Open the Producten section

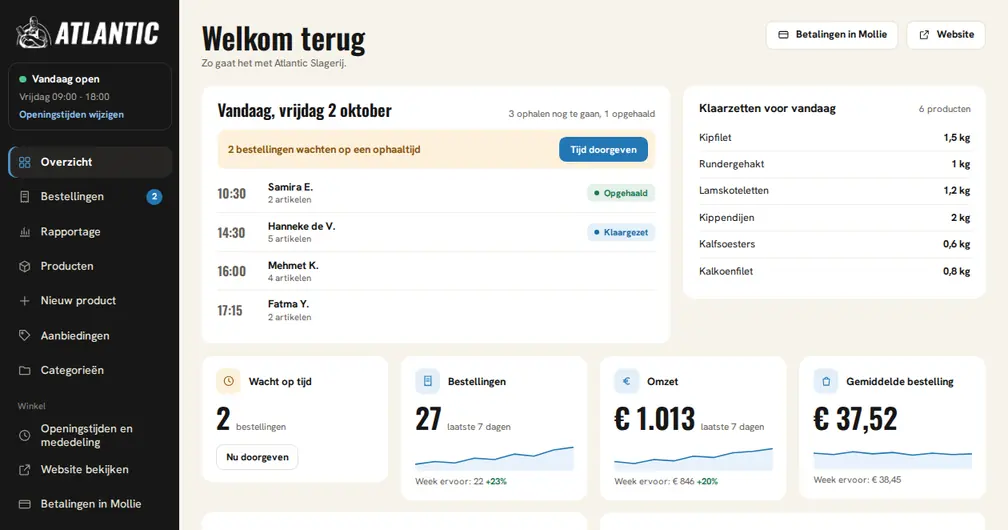(90, 266)
